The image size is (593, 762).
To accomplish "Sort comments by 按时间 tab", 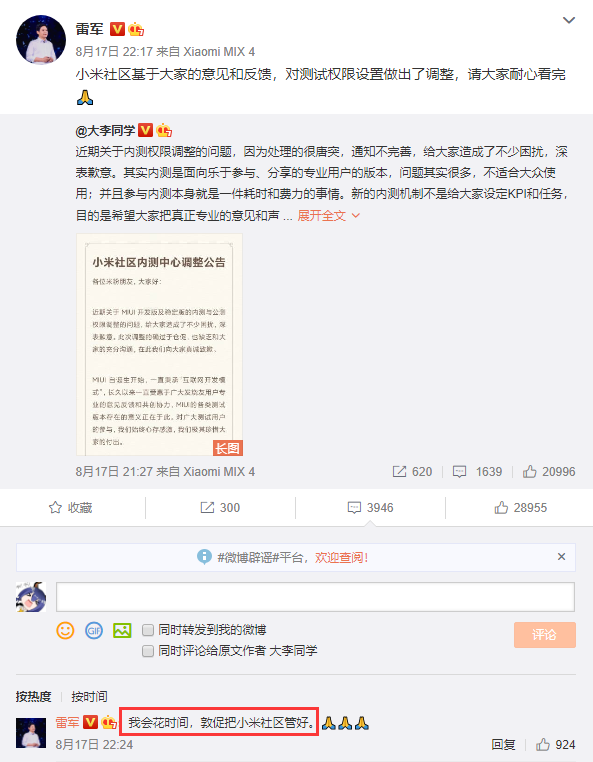I will 89,696.
